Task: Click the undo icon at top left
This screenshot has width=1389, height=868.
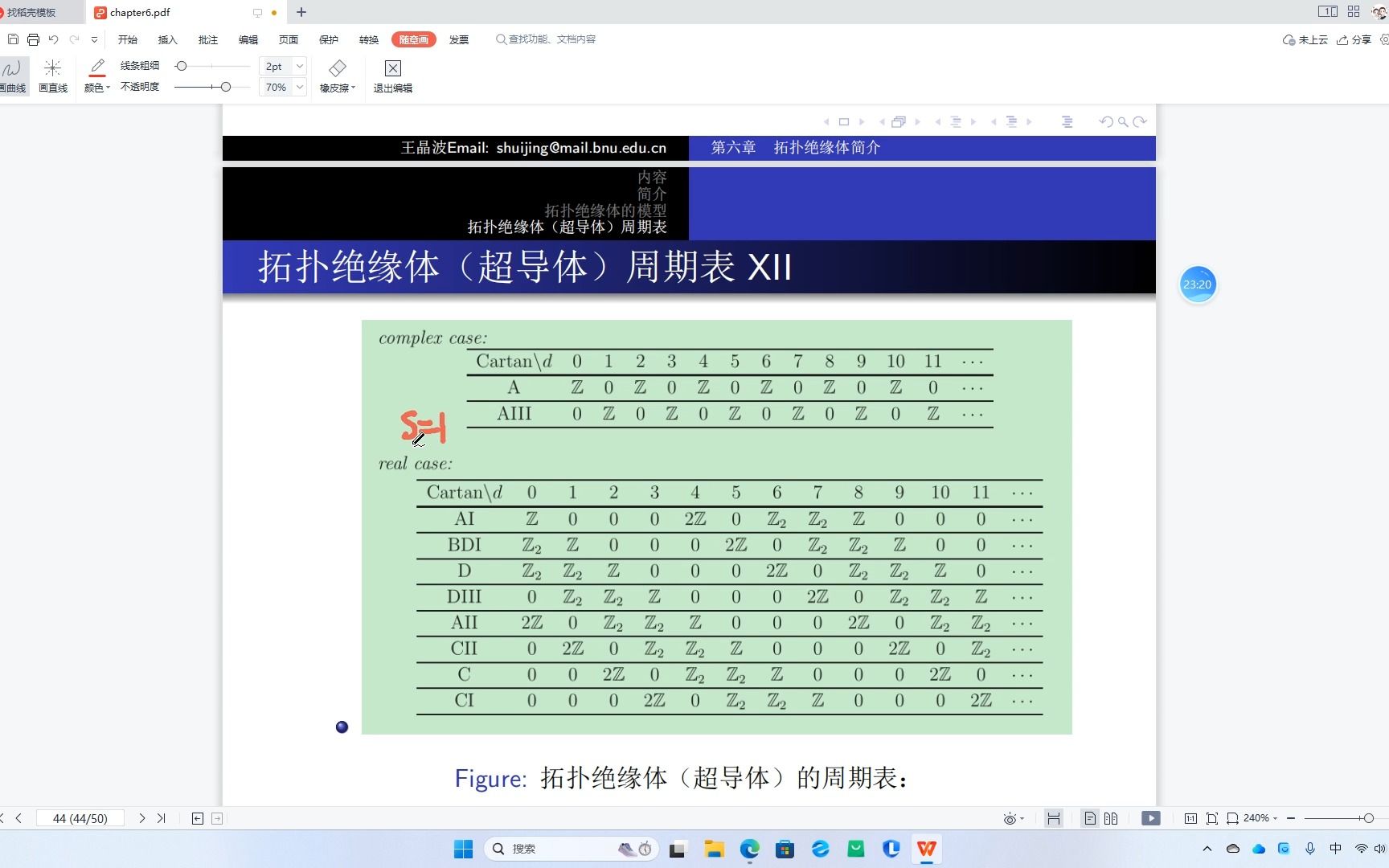Action: click(x=53, y=39)
